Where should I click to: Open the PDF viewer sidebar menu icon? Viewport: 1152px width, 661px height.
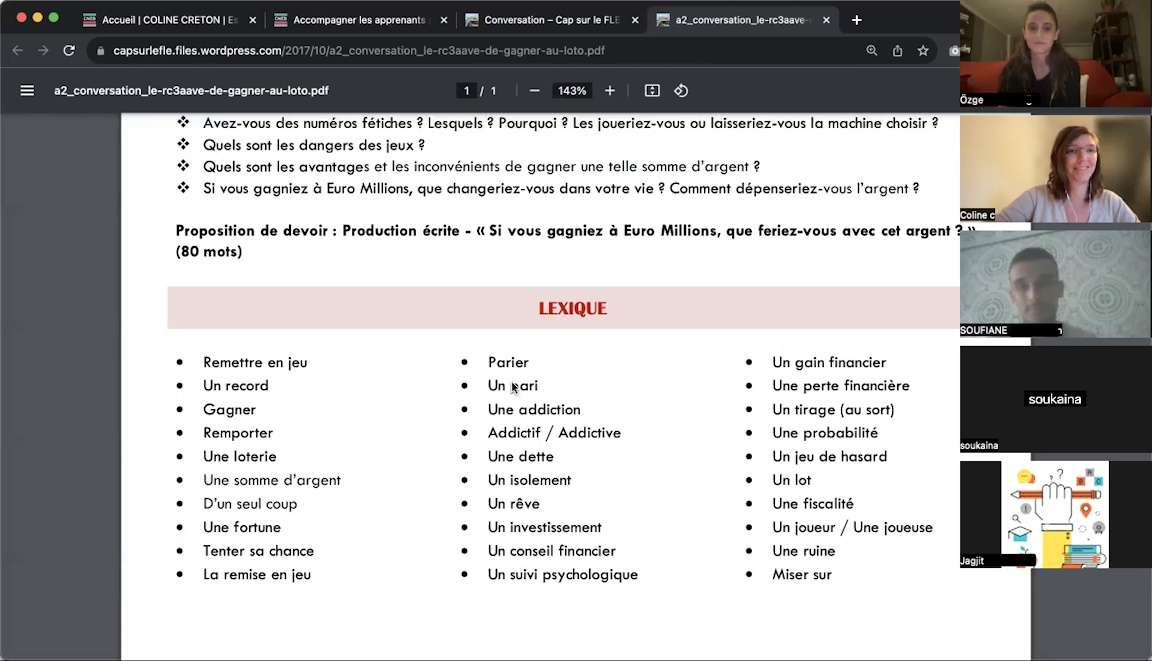click(27, 90)
